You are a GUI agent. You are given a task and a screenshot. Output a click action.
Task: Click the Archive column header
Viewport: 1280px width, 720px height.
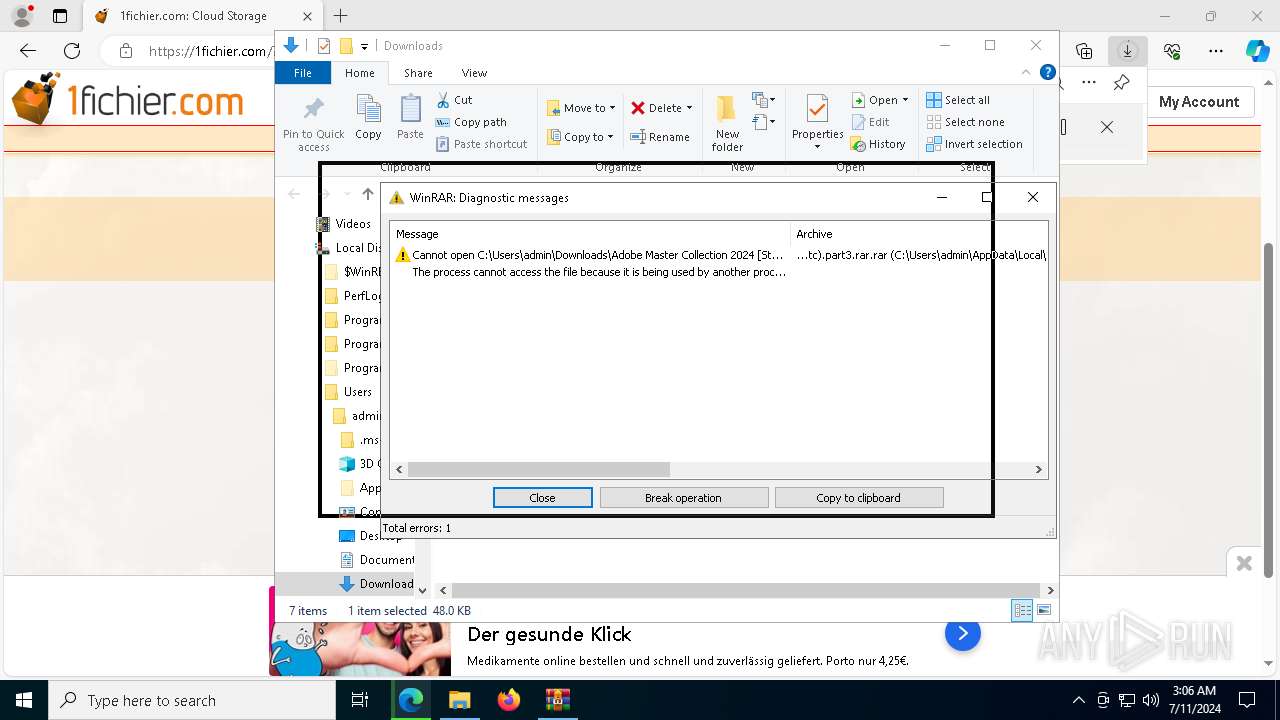pos(919,234)
